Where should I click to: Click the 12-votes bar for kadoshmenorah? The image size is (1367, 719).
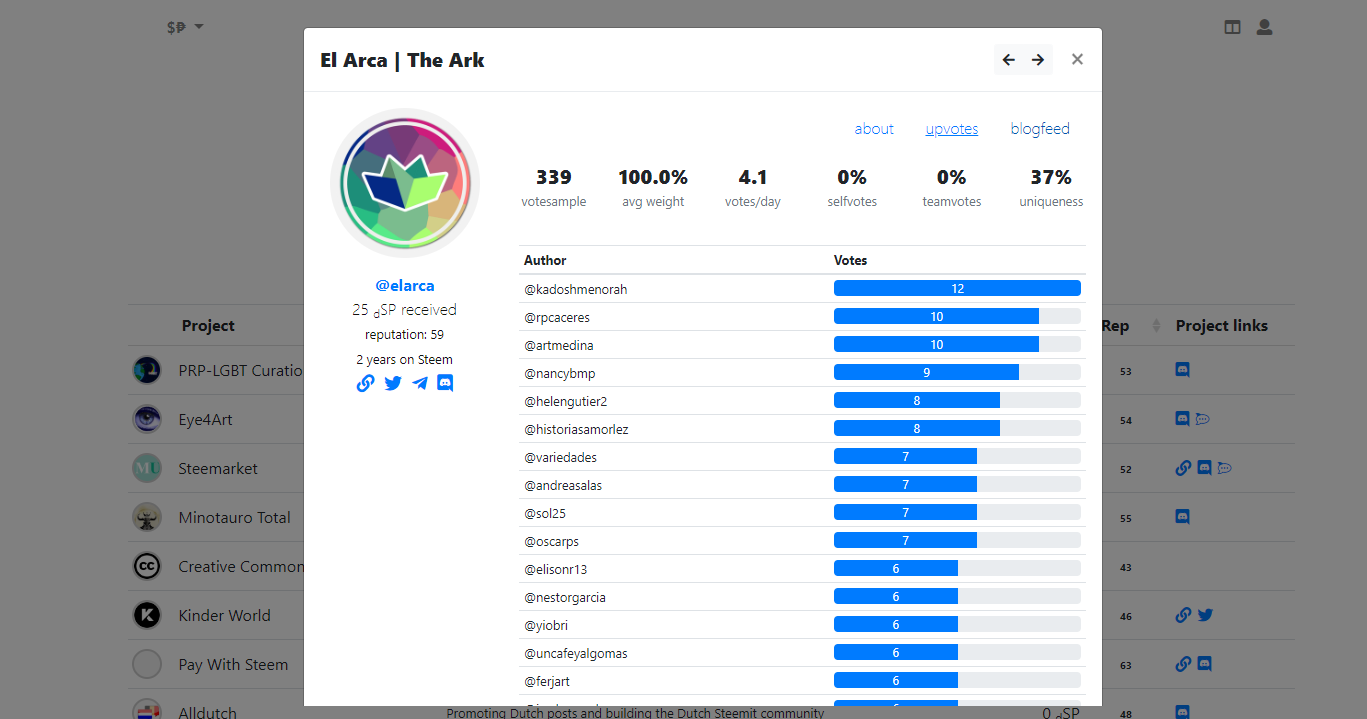click(x=957, y=288)
